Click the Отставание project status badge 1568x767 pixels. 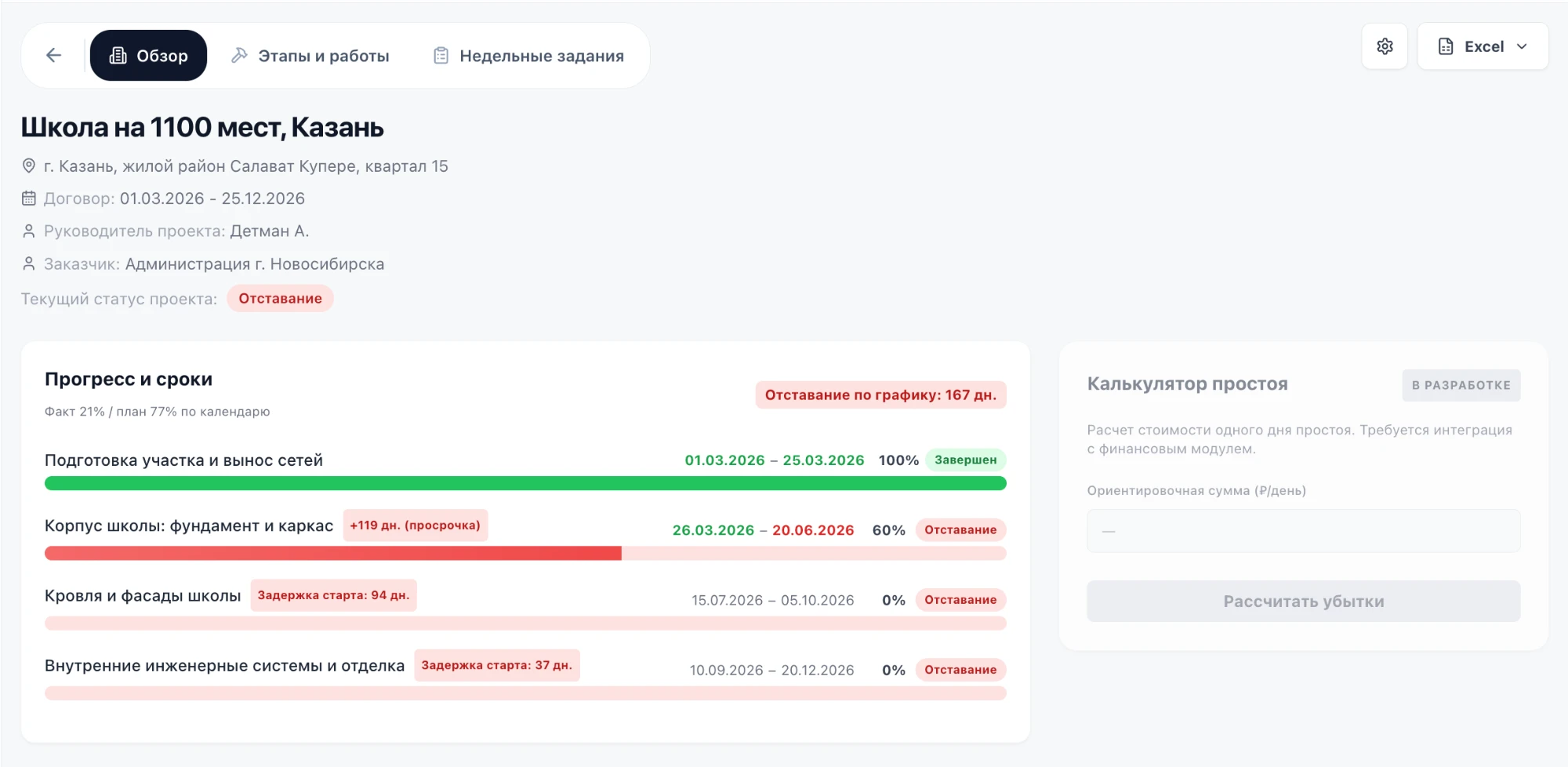pos(280,299)
